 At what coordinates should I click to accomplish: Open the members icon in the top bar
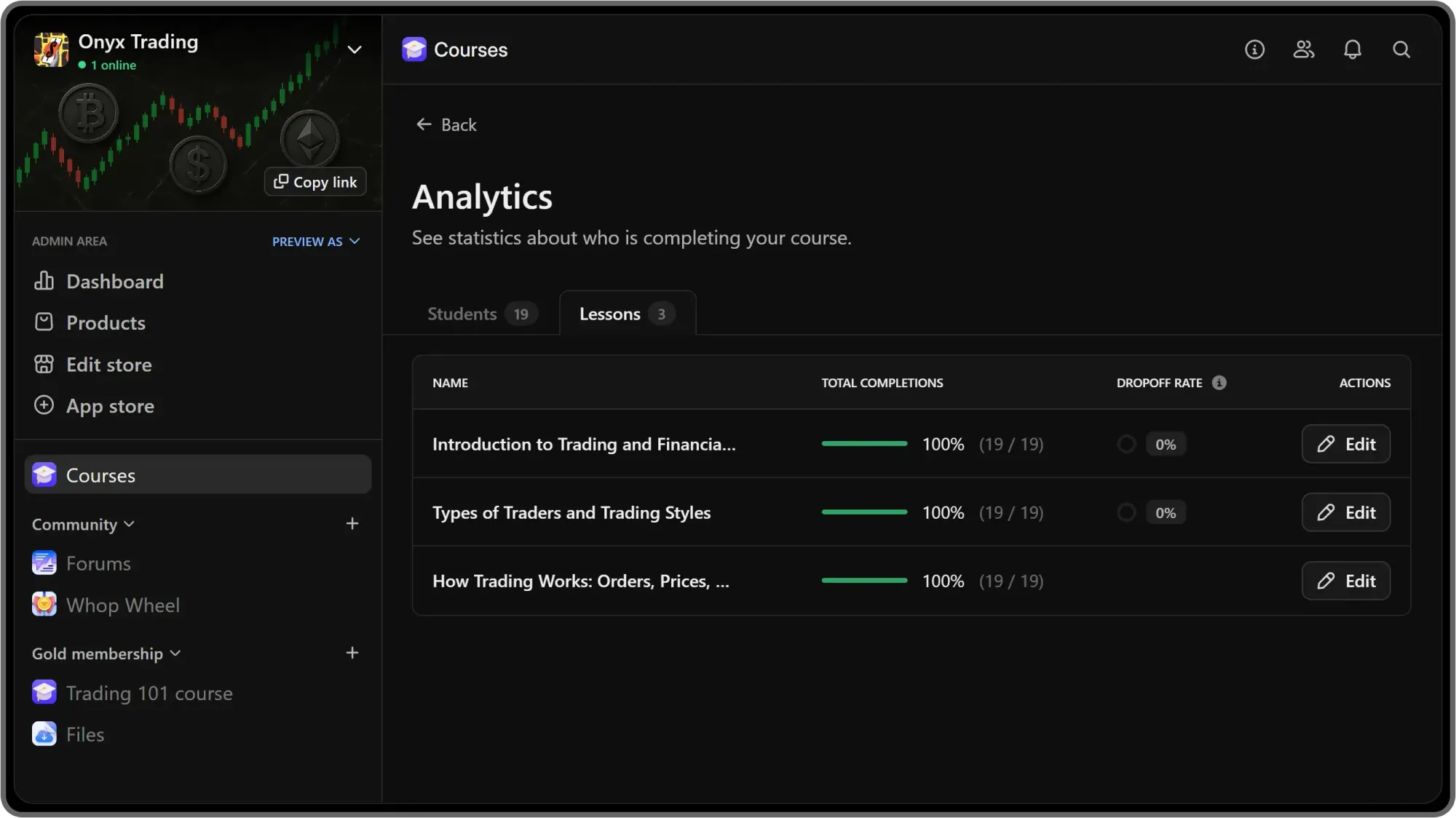1304,49
